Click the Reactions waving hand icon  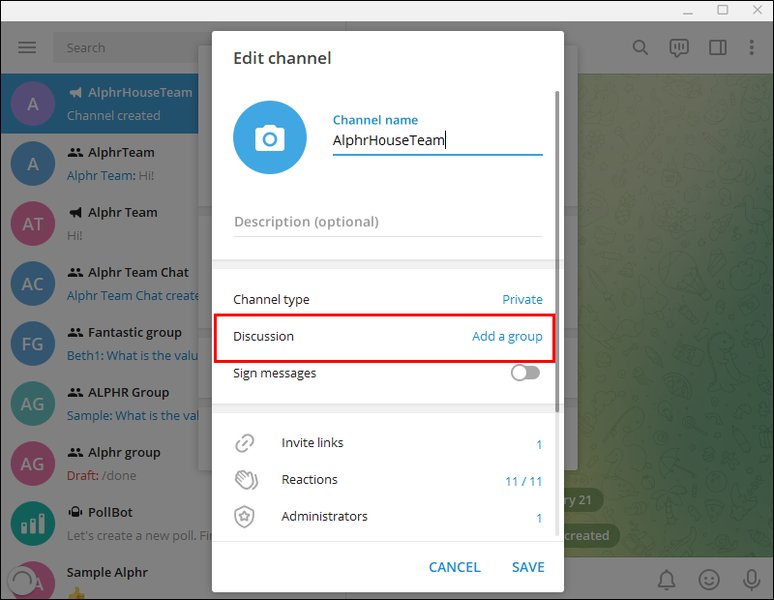pos(246,480)
